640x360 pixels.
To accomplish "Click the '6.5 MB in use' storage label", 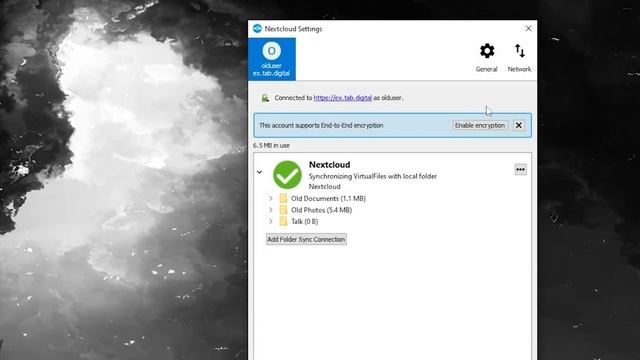I will pyautogui.click(x=271, y=145).
